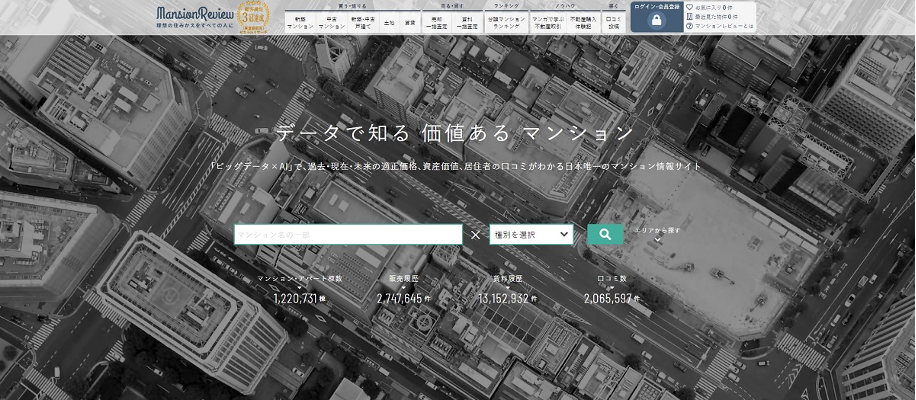
Task: Open recently viewed properties icon
Action: tap(689, 18)
